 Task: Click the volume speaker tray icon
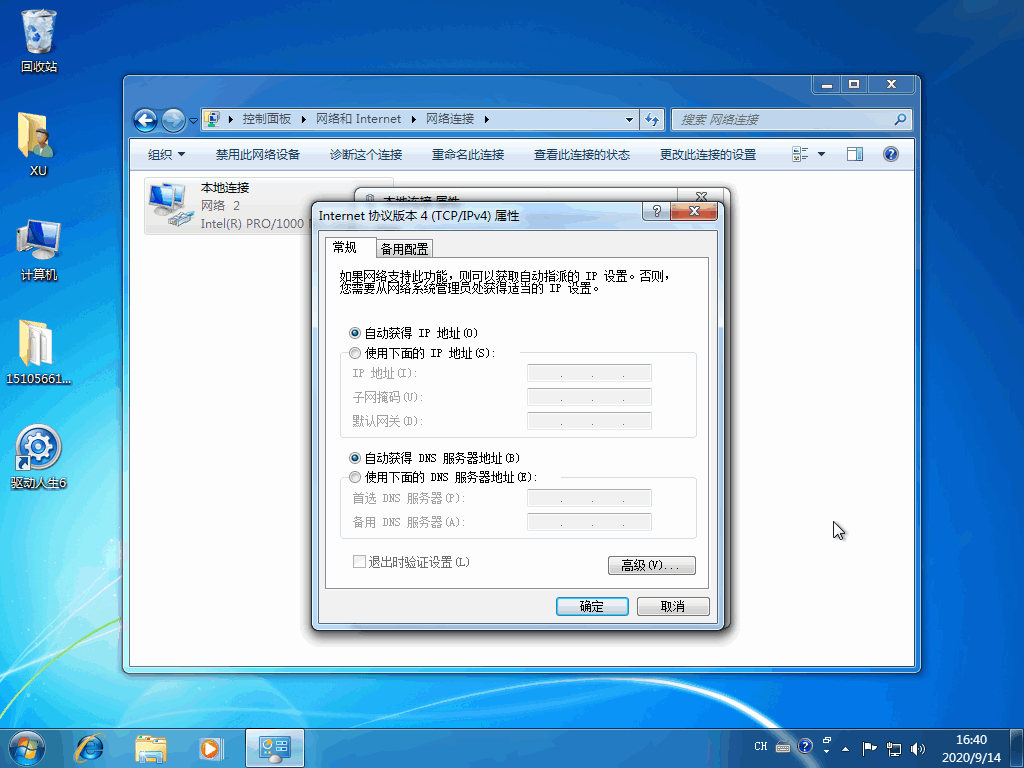coord(918,747)
